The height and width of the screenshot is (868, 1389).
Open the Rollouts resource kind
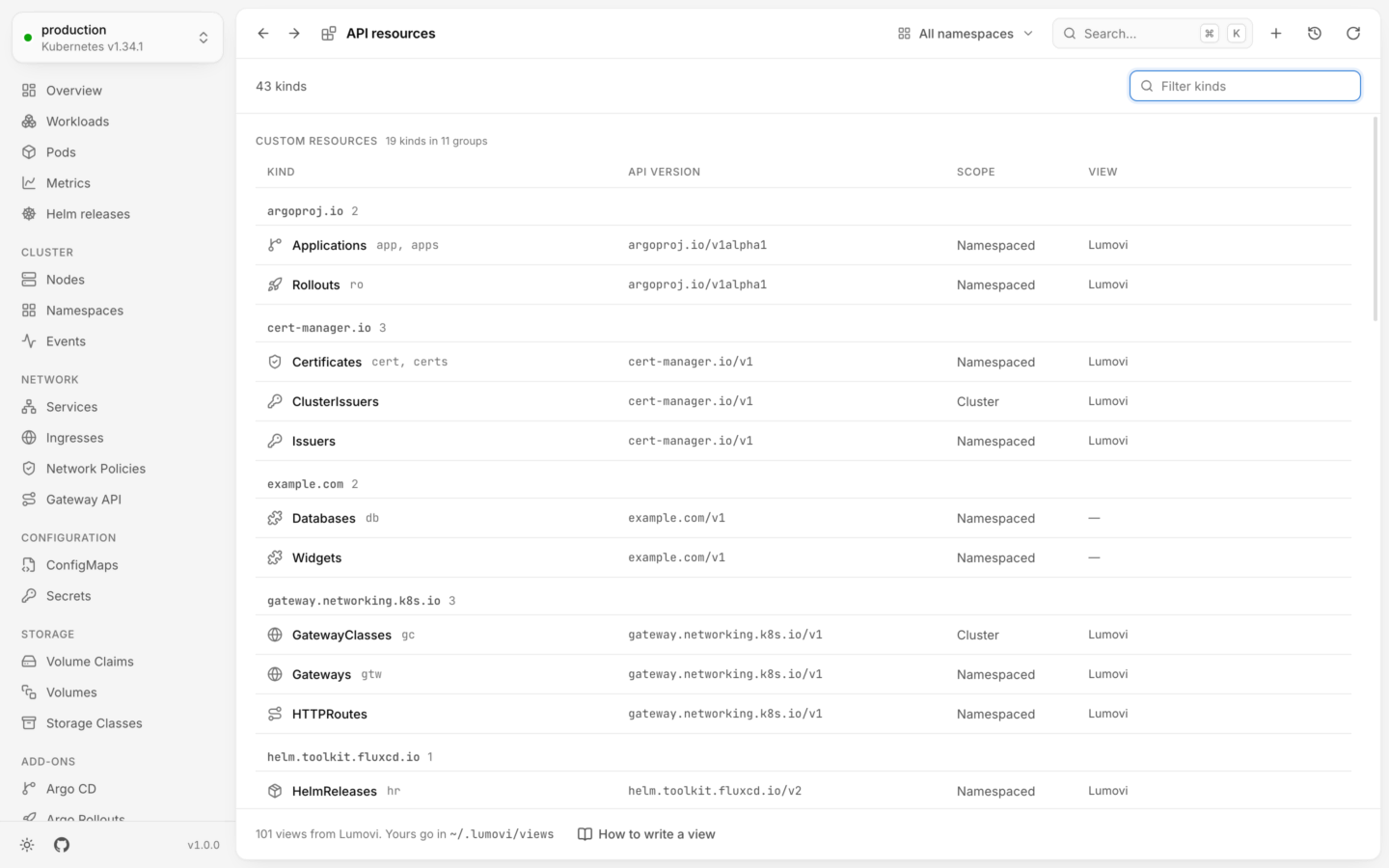315,285
